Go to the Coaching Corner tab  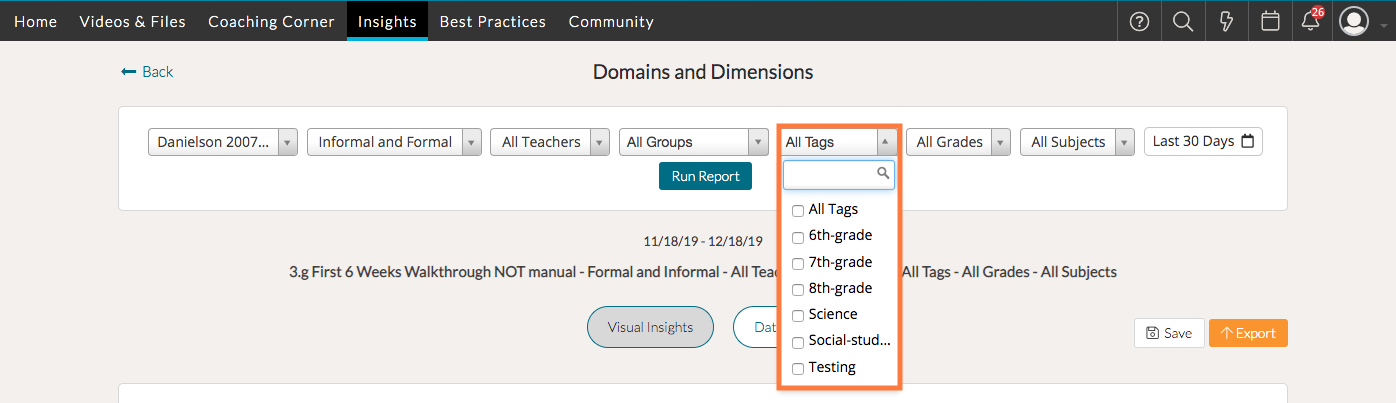(x=271, y=21)
